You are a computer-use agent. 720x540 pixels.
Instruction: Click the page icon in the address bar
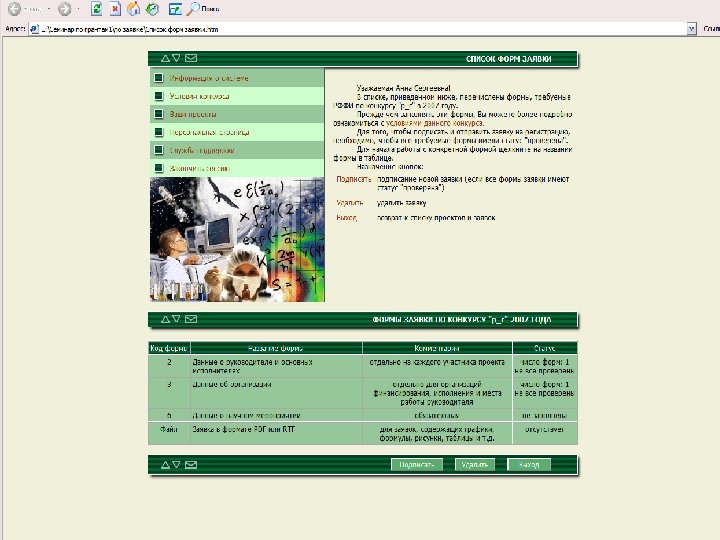[x=34, y=29]
